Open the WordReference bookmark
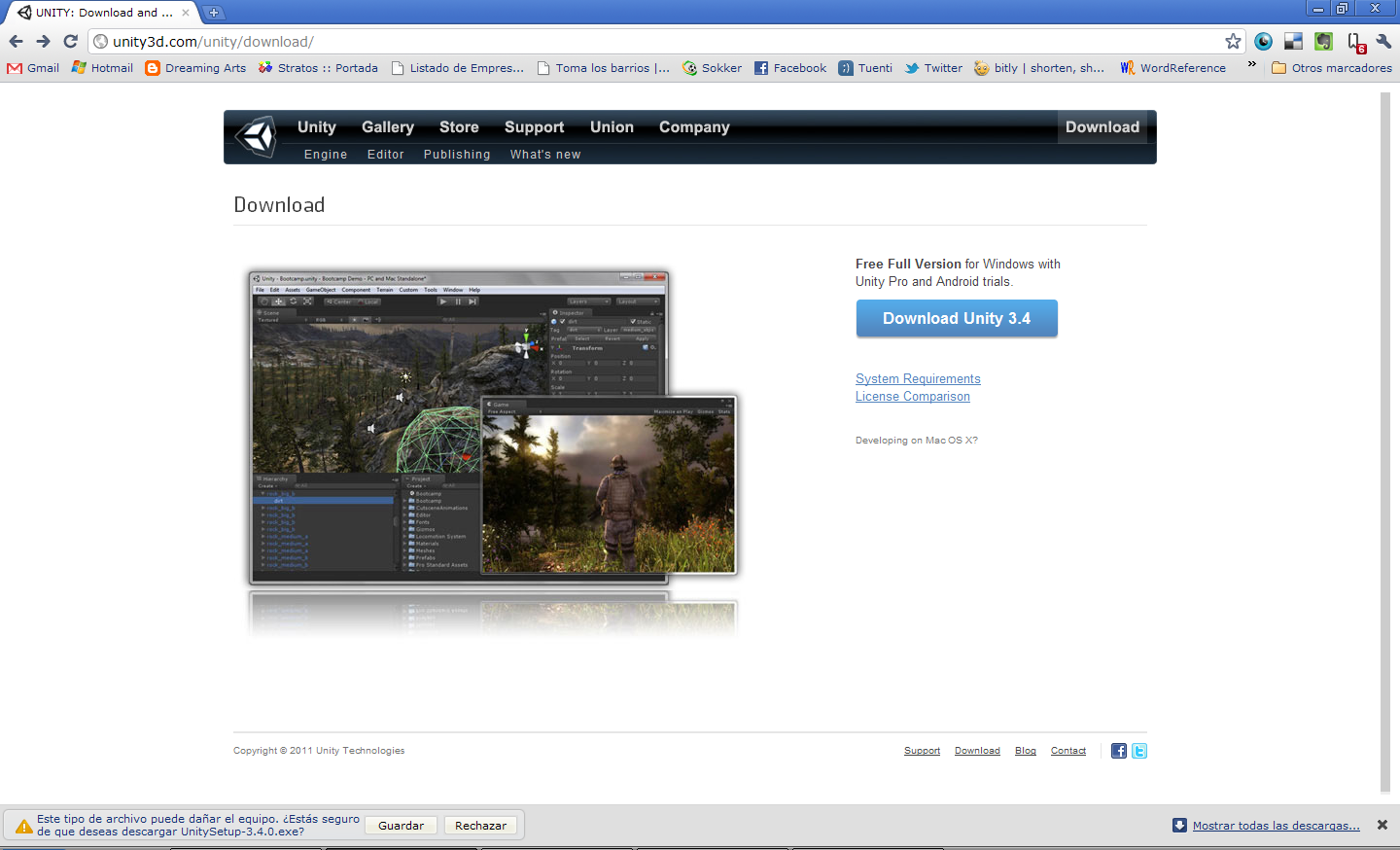Screen dimensions: 1400x850 1172,68
